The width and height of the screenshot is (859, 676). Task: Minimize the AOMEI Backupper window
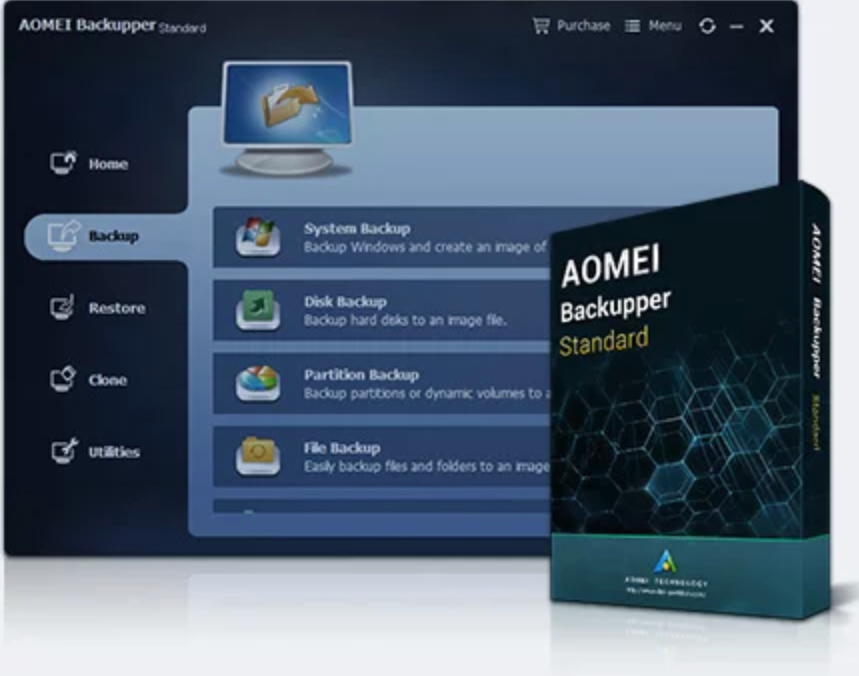(x=737, y=26)
